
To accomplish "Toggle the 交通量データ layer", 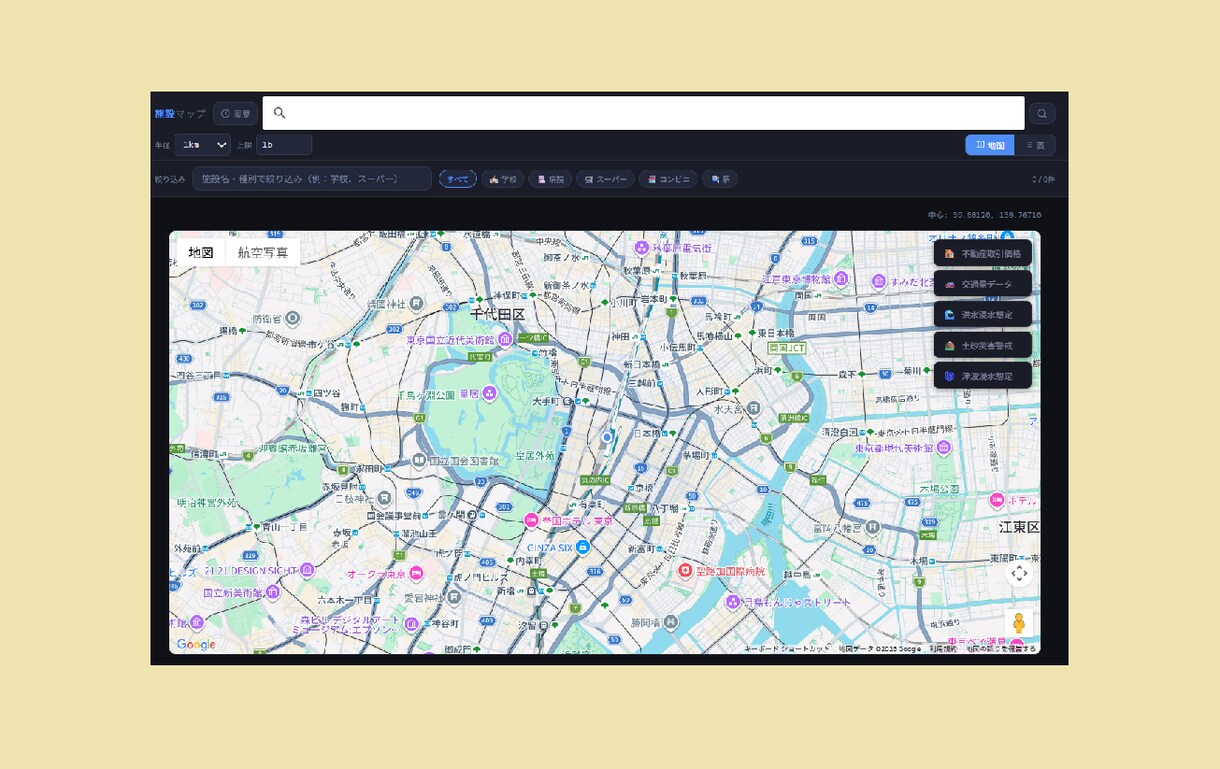I will click(x=983, y=284).
